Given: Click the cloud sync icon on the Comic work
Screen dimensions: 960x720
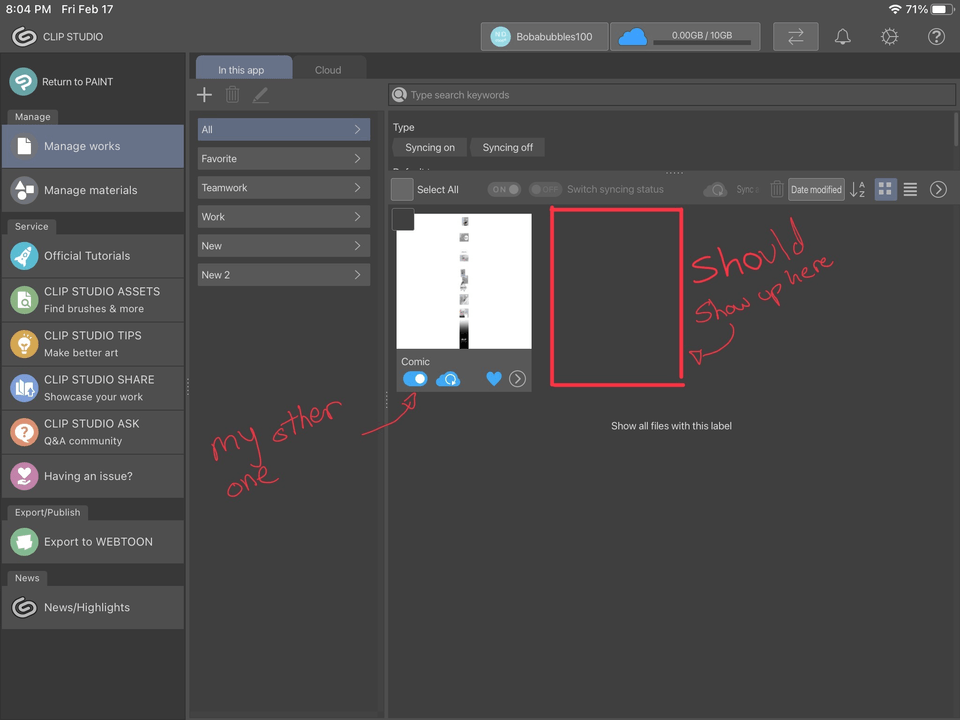Looking at the screenshot, I should coord(448,379).
